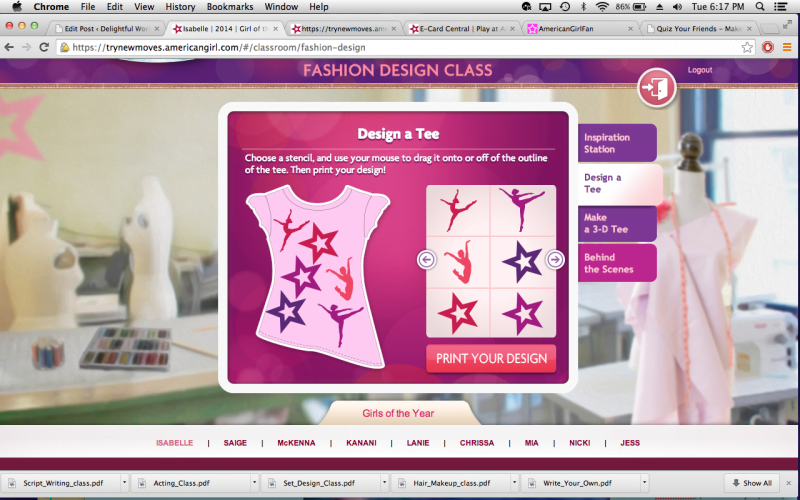
Task: Click the crimson star on the tee
Action: 319,243
